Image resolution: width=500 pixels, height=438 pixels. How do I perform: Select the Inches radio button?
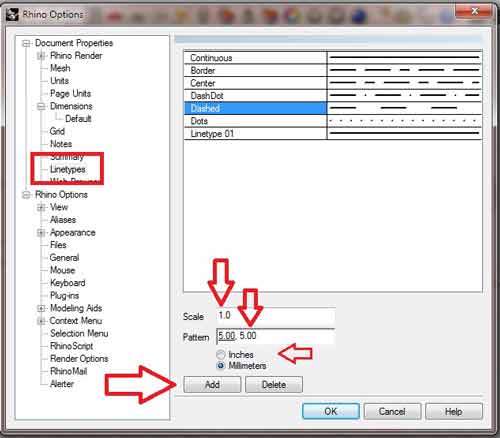pyautogui.click(x=221, y=354)
